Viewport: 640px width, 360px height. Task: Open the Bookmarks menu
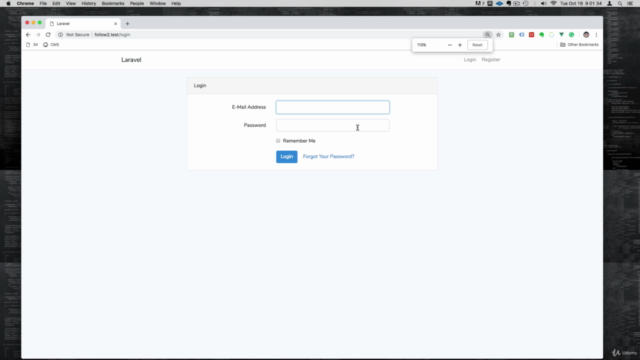pos(113,3)
